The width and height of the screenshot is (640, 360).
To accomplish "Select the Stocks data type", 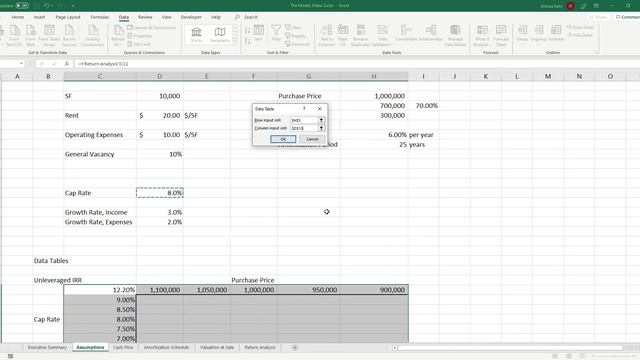I will coord(196,34).
